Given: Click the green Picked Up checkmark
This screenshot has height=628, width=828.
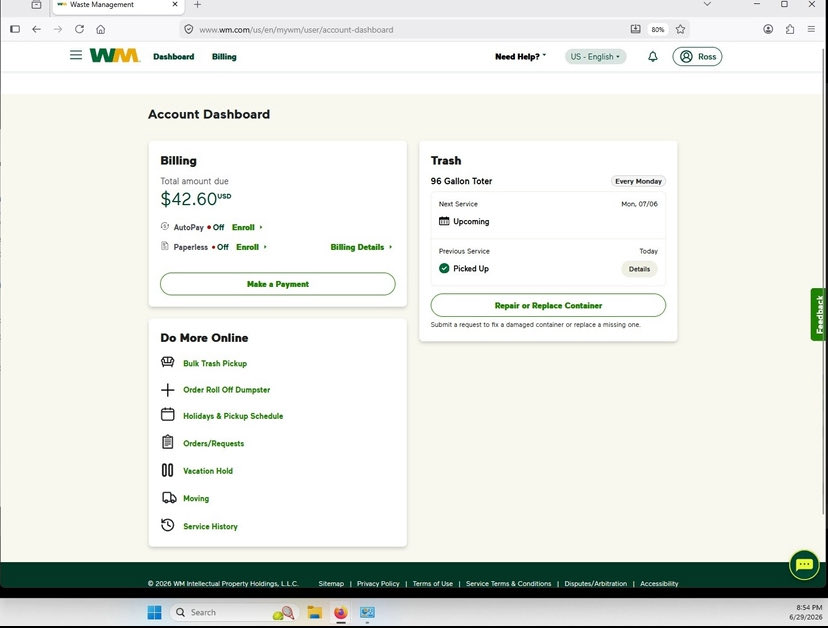Looking at the screenshot, I should point(444,268).
